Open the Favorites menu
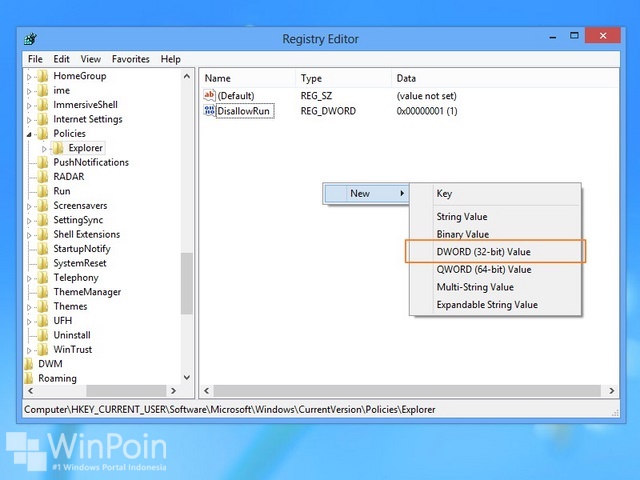 tap(131, 59)
